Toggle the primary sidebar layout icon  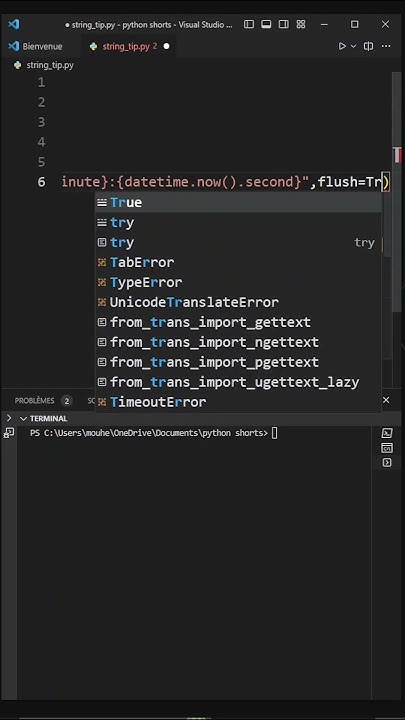(x=248, y=24)
